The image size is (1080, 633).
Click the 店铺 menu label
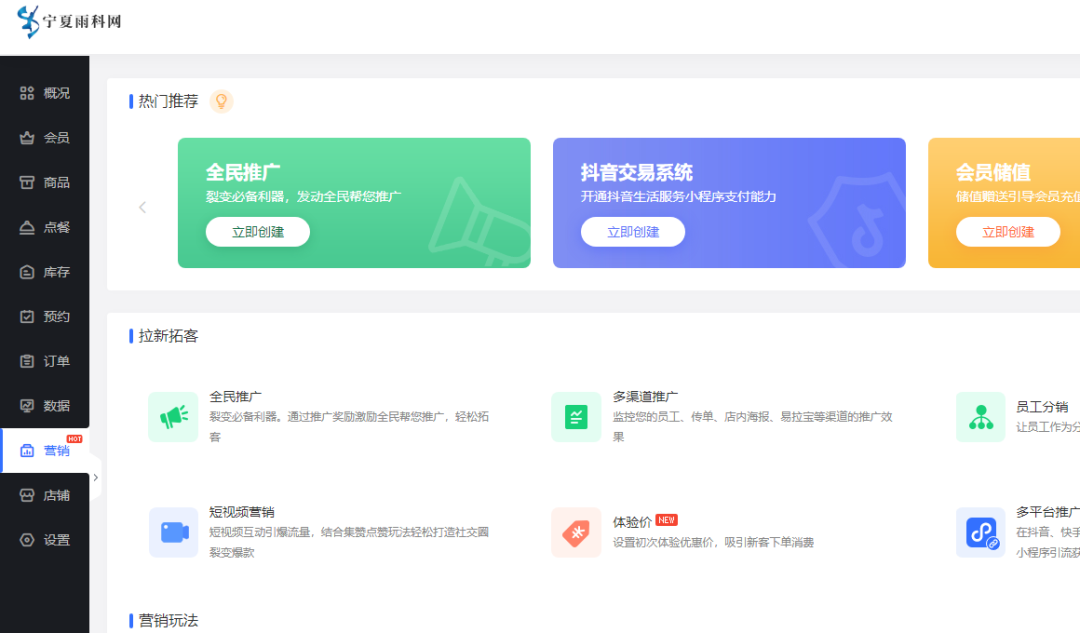pyautogui.click(x=56, y=495)
